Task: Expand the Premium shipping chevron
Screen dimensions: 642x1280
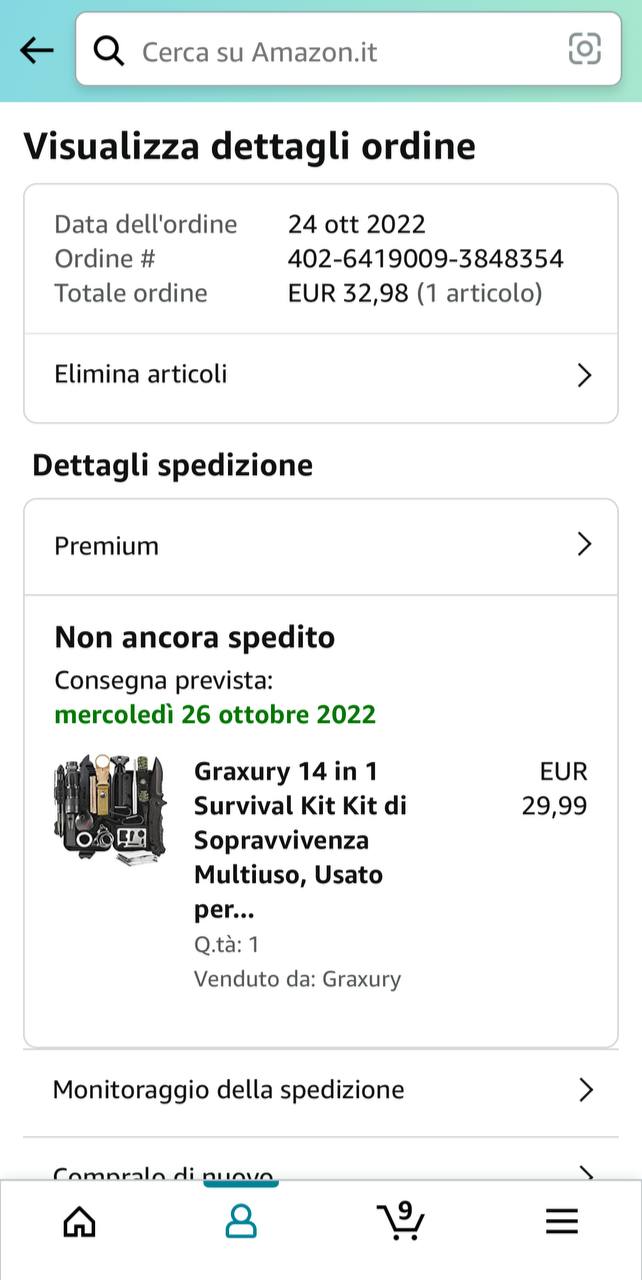Action: (585, 545)
